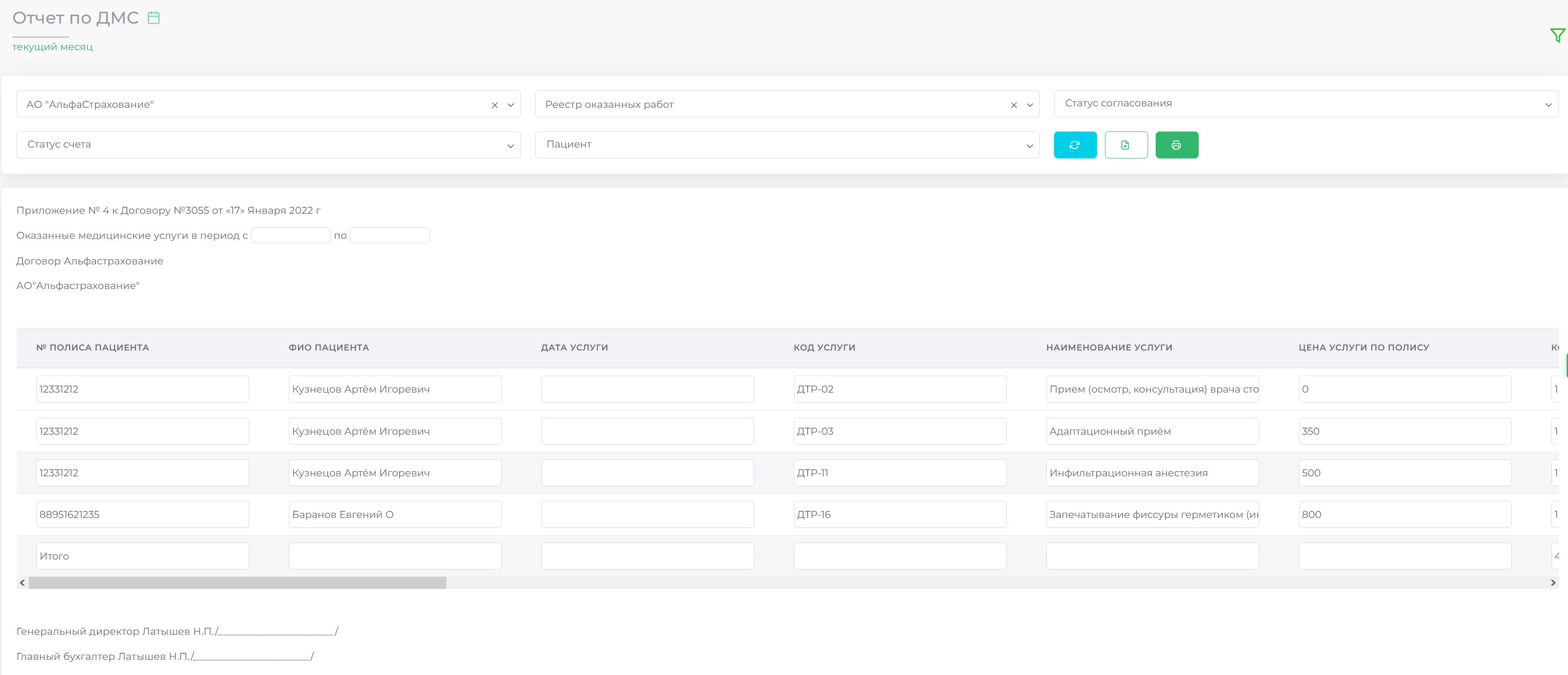Open the green filter funnel icon
Image resolution: width=1568 pixels, height=675 pixels.
pos(1557,35)
